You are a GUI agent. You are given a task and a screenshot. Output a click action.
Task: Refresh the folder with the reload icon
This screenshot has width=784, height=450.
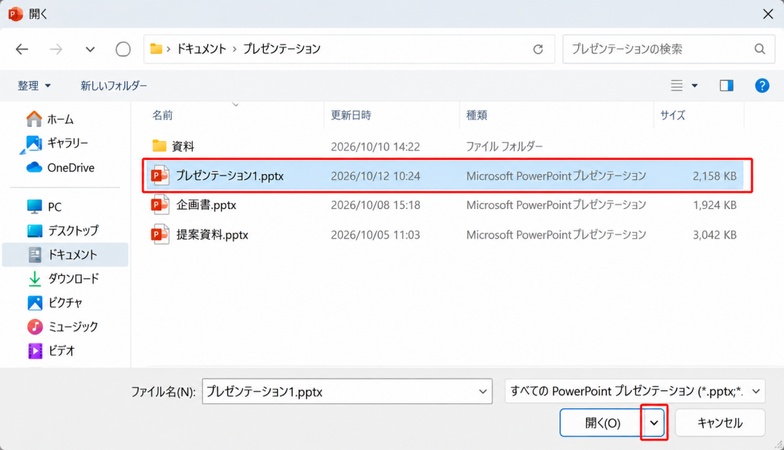tap(538, 49)
